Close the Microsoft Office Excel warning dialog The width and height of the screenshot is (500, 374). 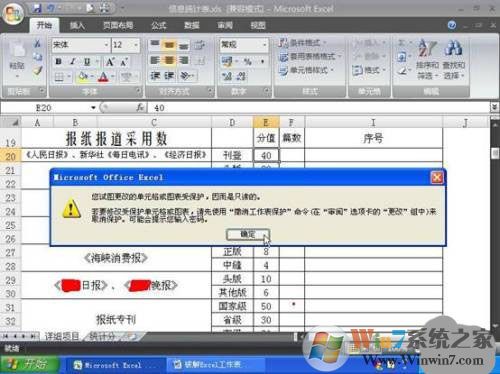tap(437, 178)
